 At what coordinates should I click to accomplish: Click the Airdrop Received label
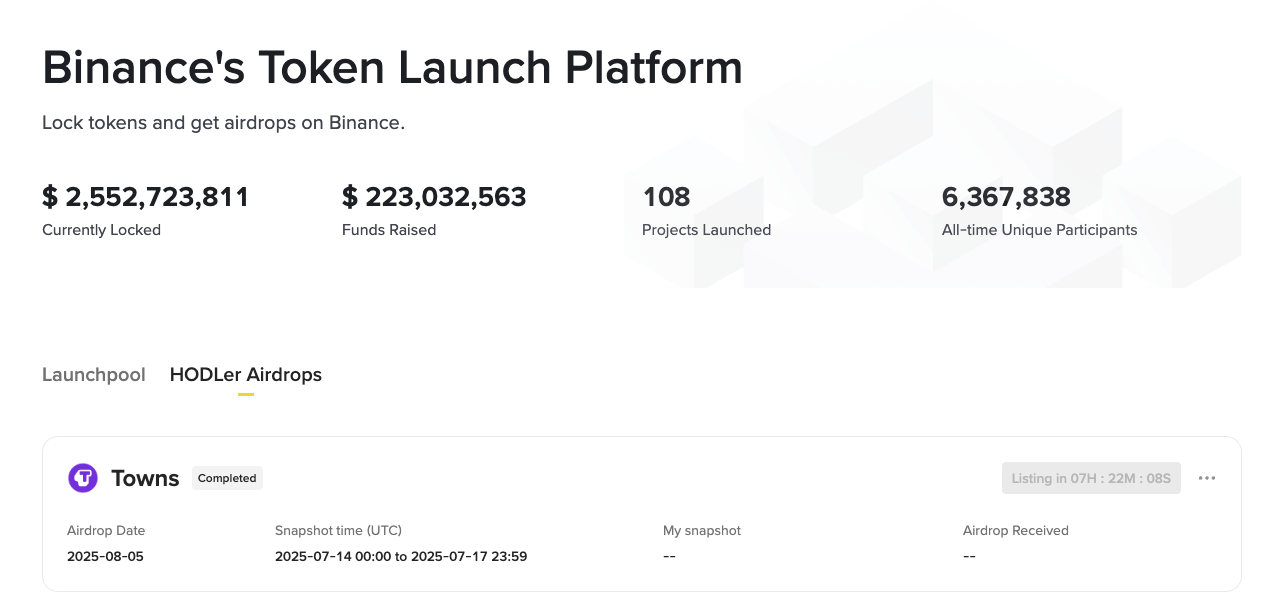1016,530
